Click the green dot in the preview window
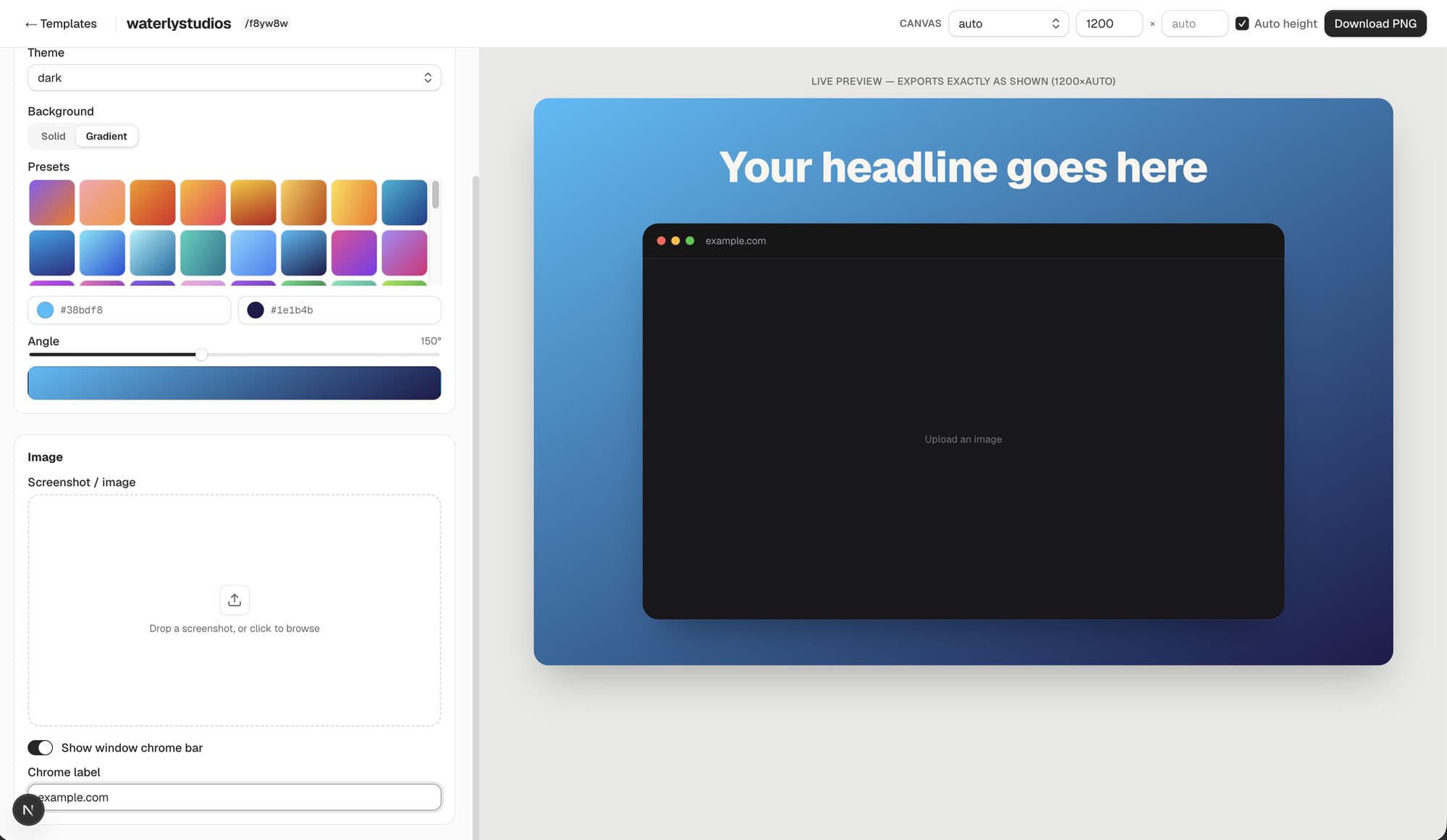Screen dimensions: 1447x840 point(690,241)
